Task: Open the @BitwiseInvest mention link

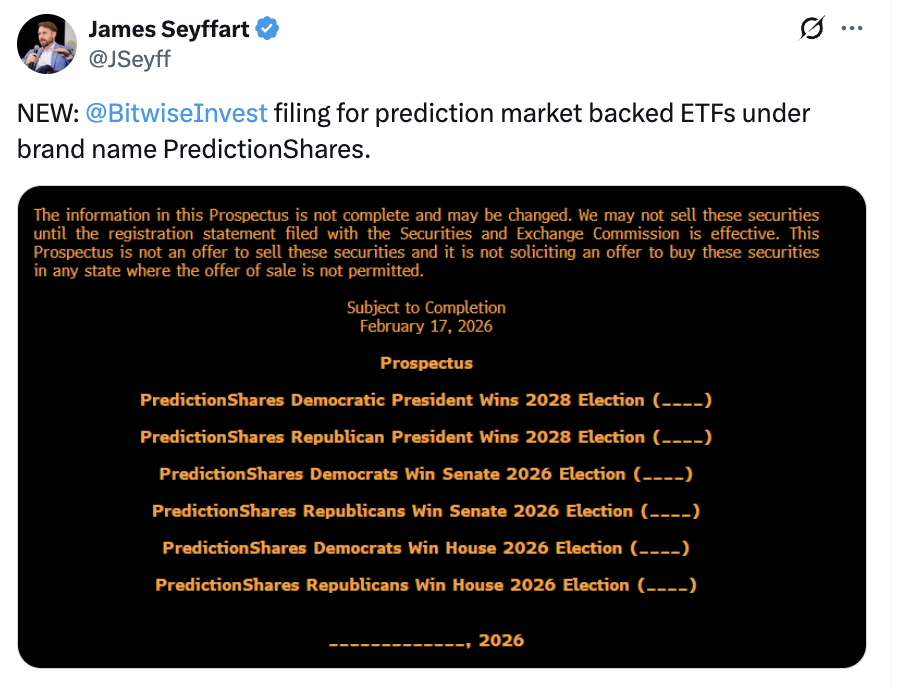Action: 177,113
